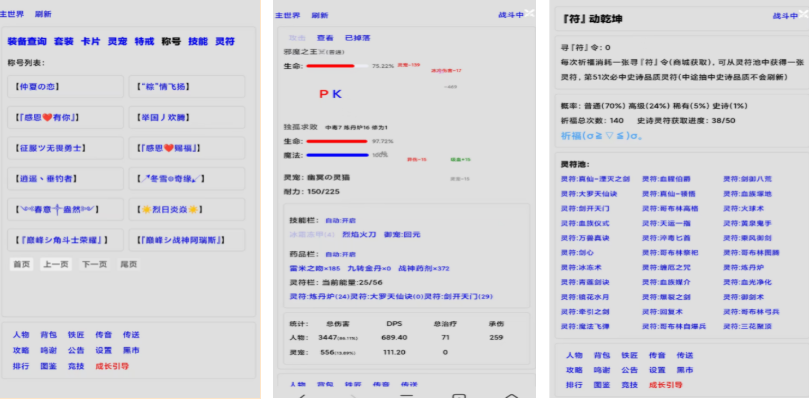Select 灵符:大罗天仙诀 in talisman pool
809x400 pixels.
(588, 194)
